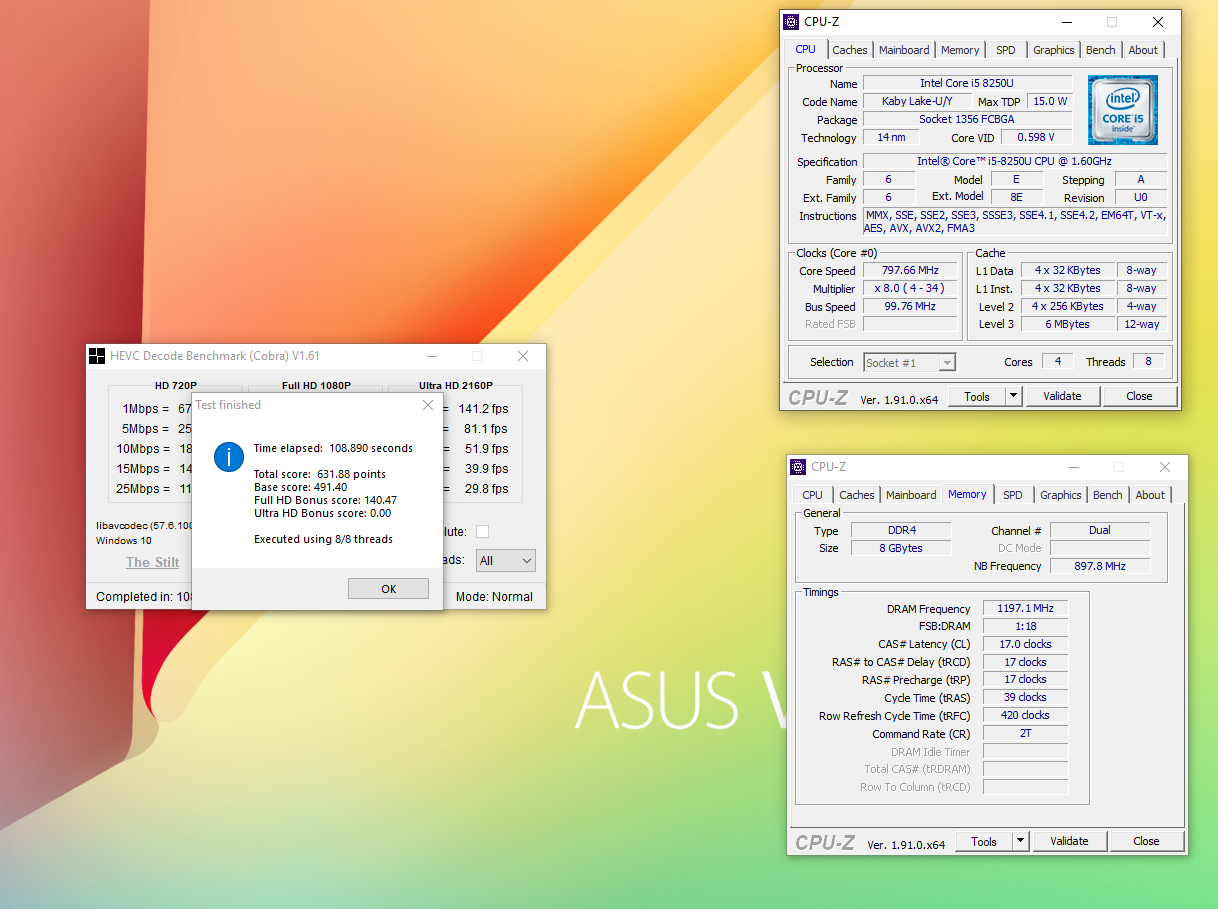Select the CPU tab in upper CPU-Z window
The height and width of the screenshot is (909, 1218).
click(x=806, y=49)
